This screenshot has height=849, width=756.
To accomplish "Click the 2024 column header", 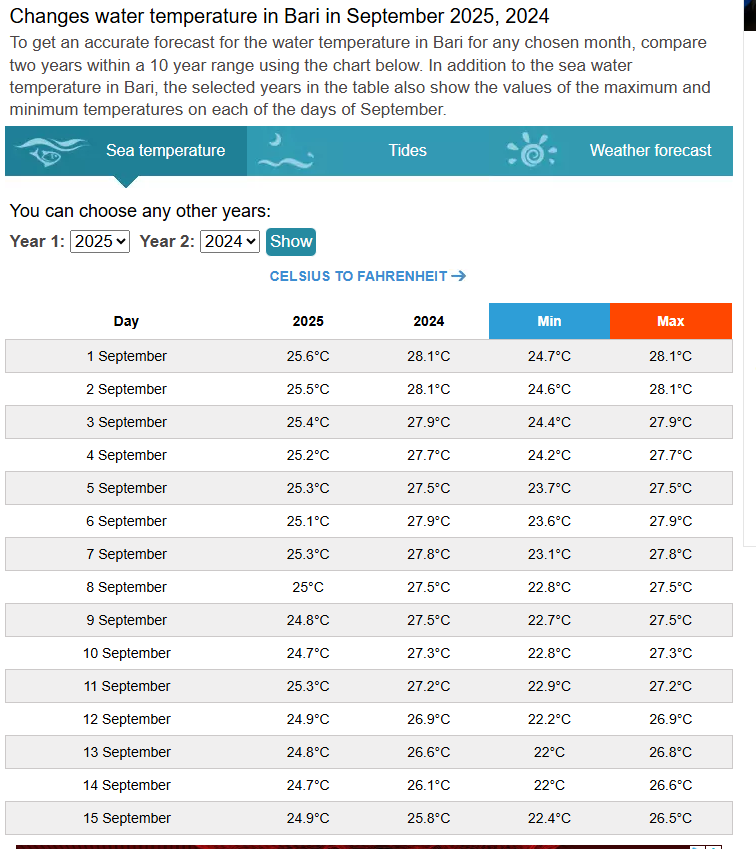I will coord(429,321).
